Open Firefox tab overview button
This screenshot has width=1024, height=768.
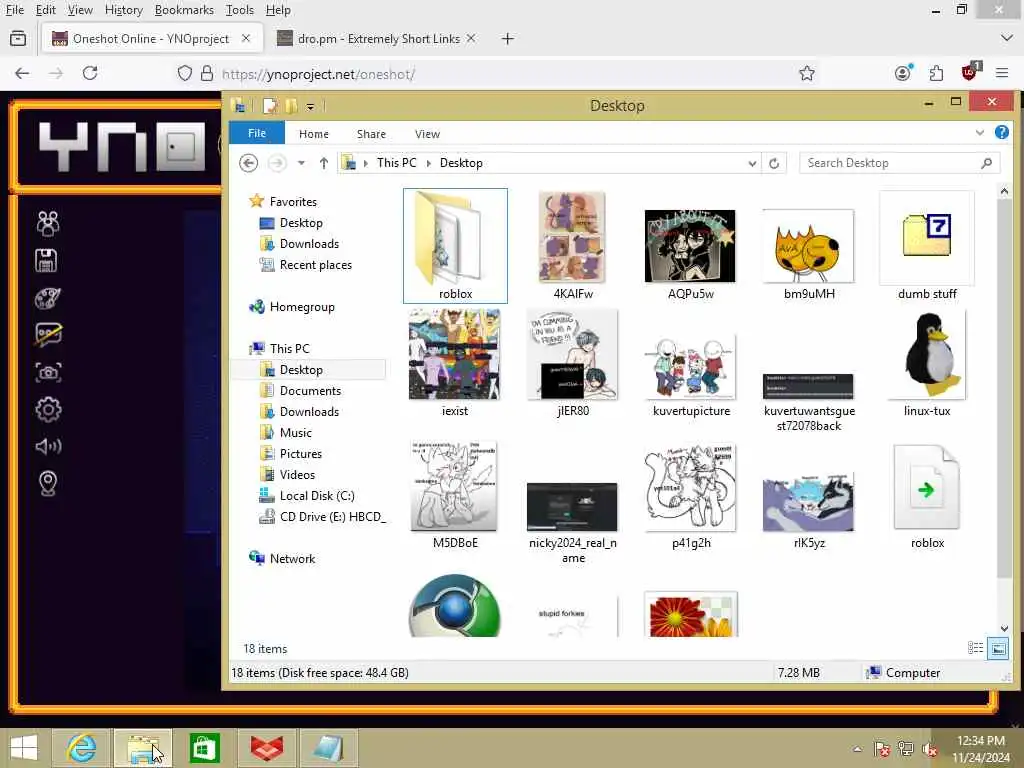click(18, 39)
